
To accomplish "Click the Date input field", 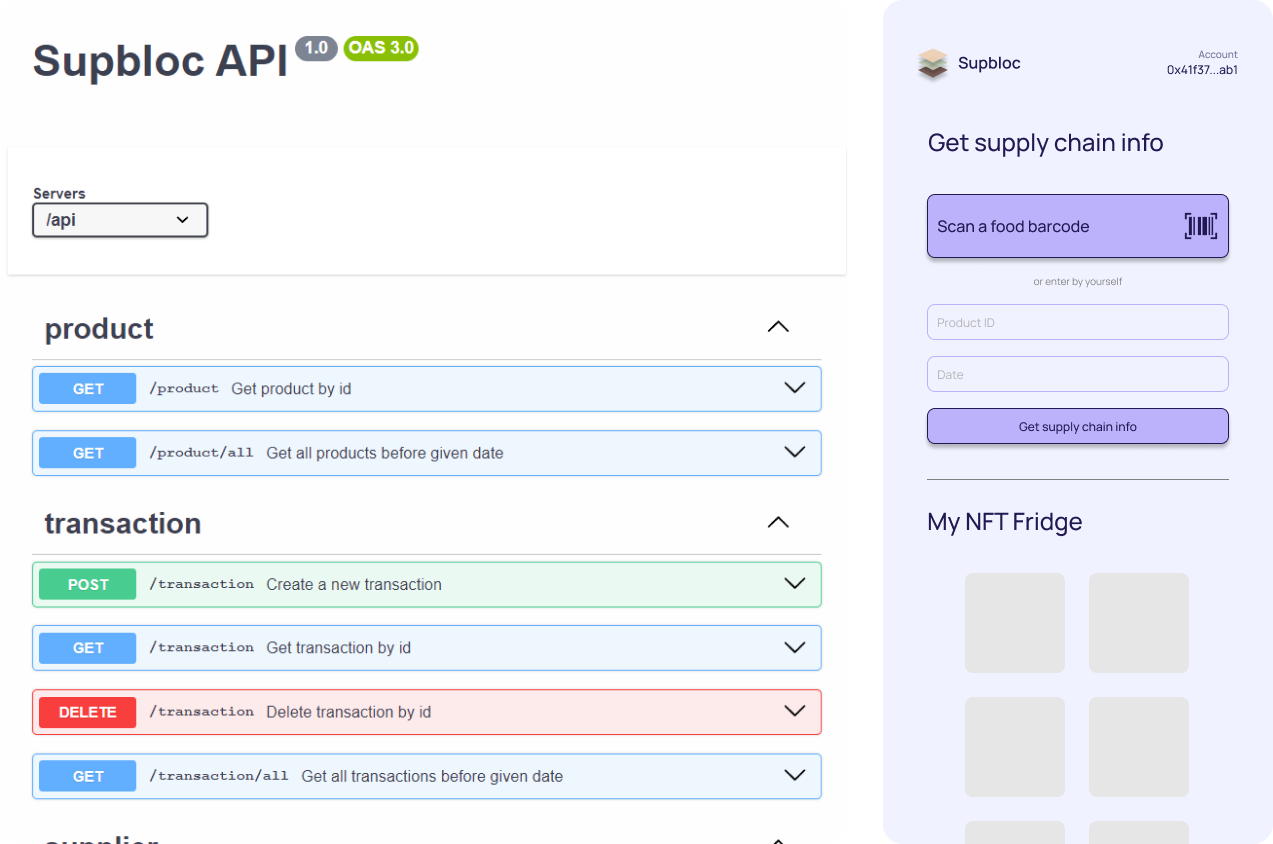I will point(1077,375).
